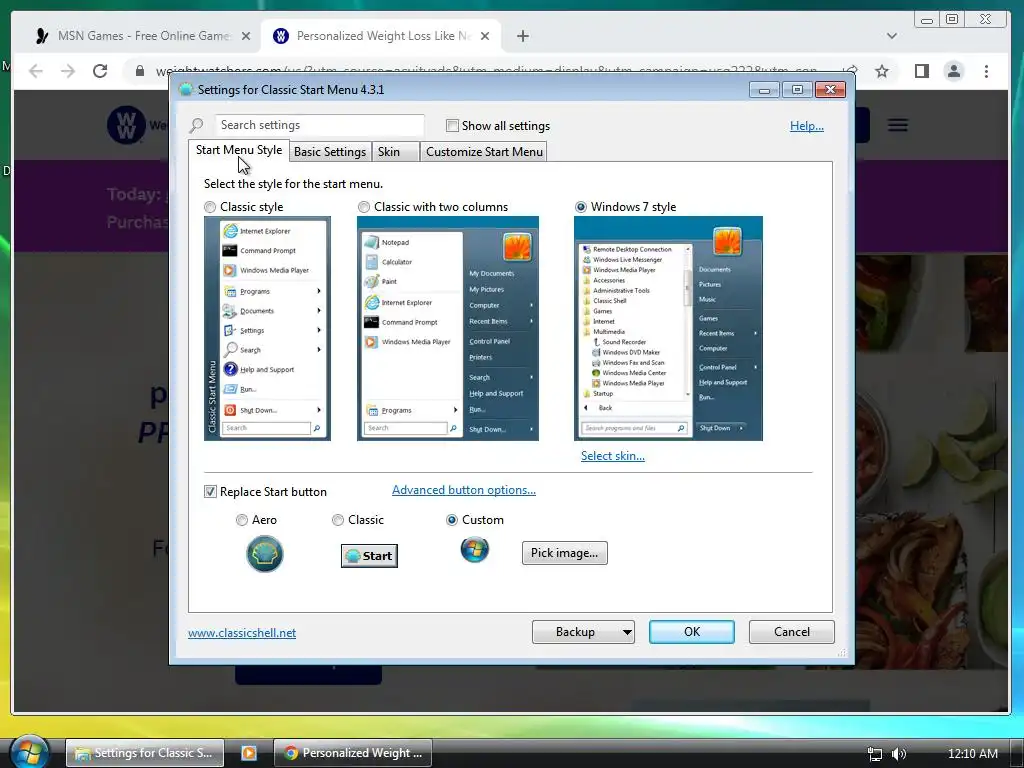The image size is (1024, 768).
Task: Click the Search settings input field
Action: coord(319,125)
